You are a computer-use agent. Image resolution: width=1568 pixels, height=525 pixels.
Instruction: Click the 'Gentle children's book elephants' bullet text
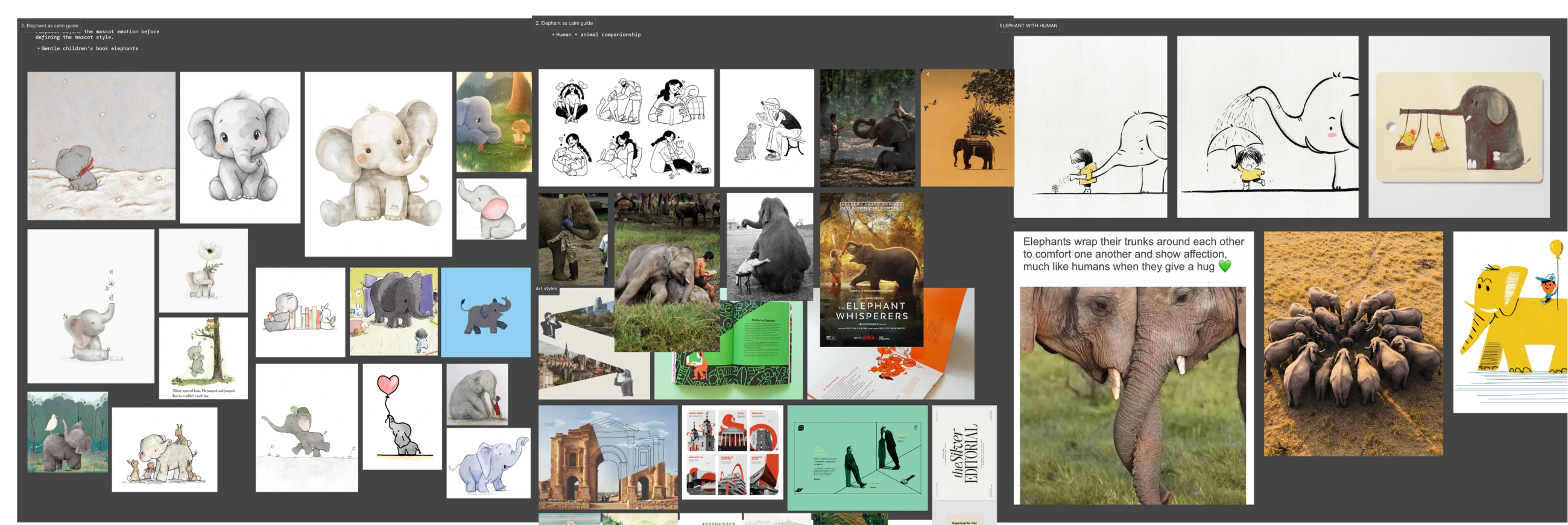[89, 49]
